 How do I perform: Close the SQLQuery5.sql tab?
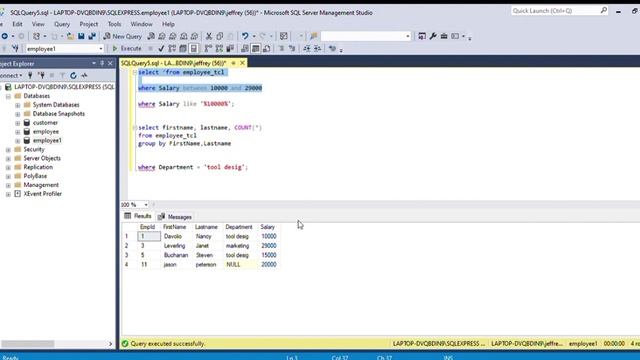click(x=242, y=63)
